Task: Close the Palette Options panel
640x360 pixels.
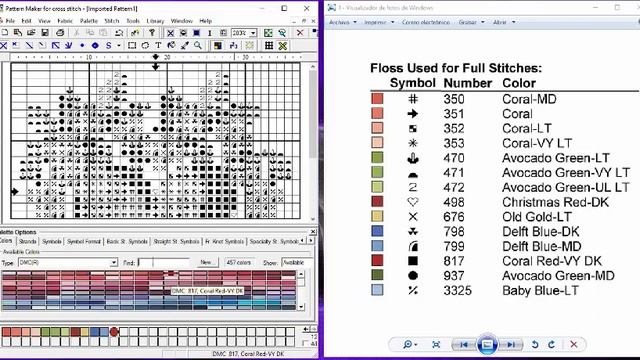Action: (x=313, y=232)
